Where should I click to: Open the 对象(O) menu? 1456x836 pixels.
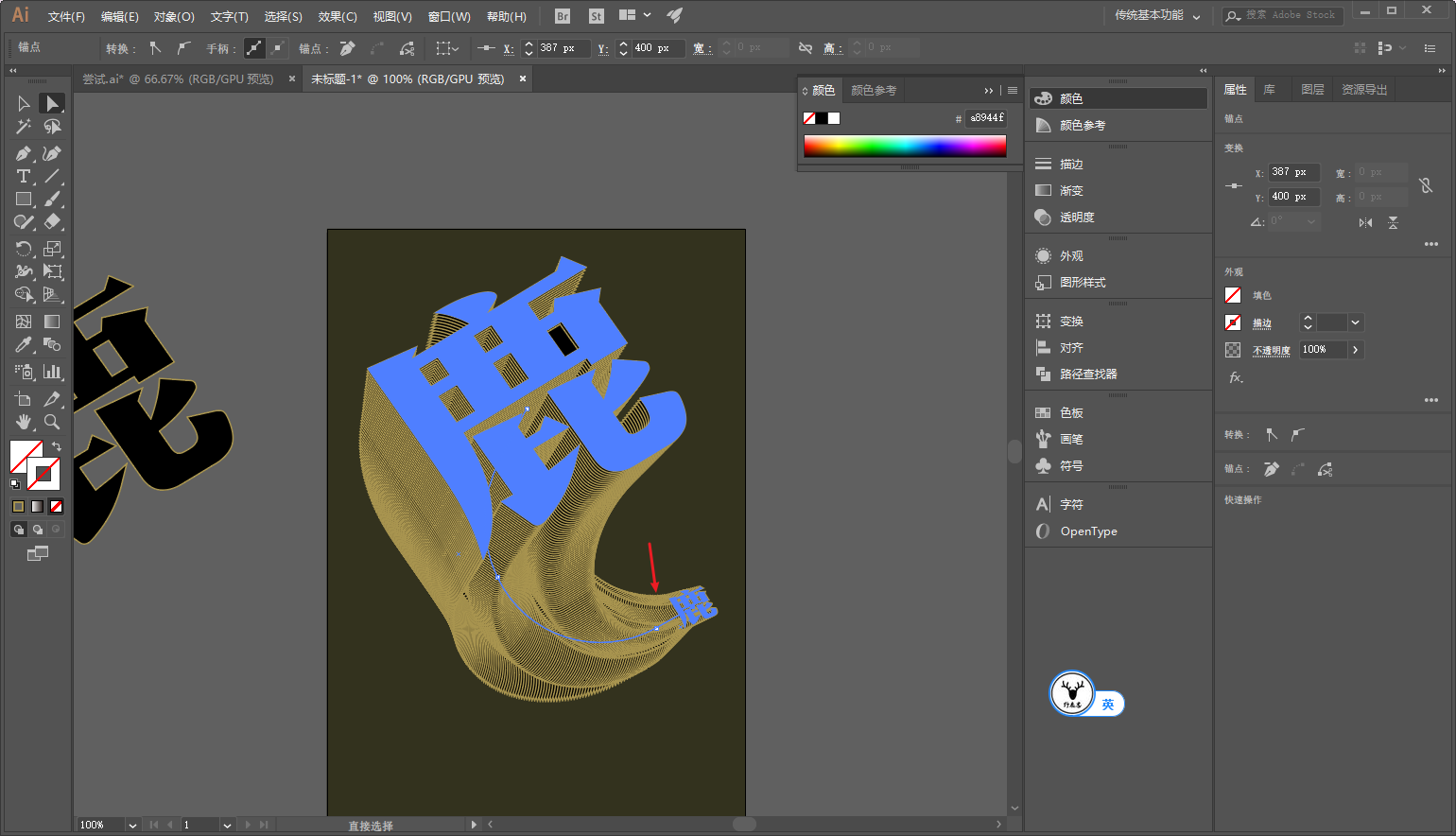tap(174, 16)
